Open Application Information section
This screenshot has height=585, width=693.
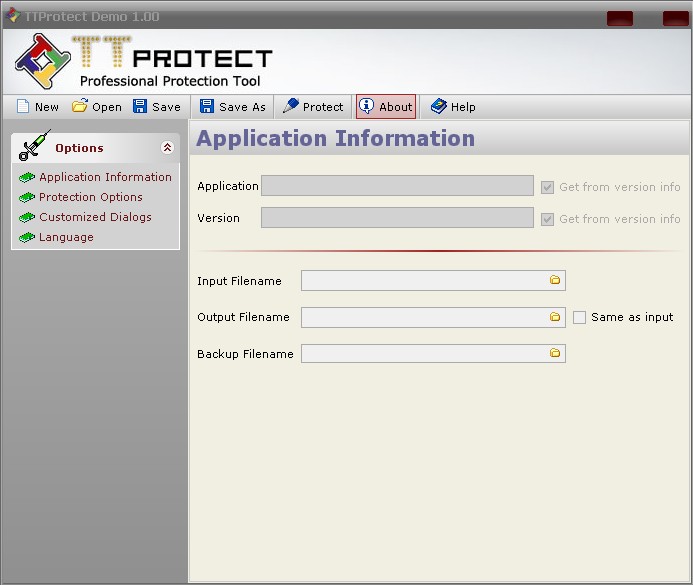coord(105,177)
